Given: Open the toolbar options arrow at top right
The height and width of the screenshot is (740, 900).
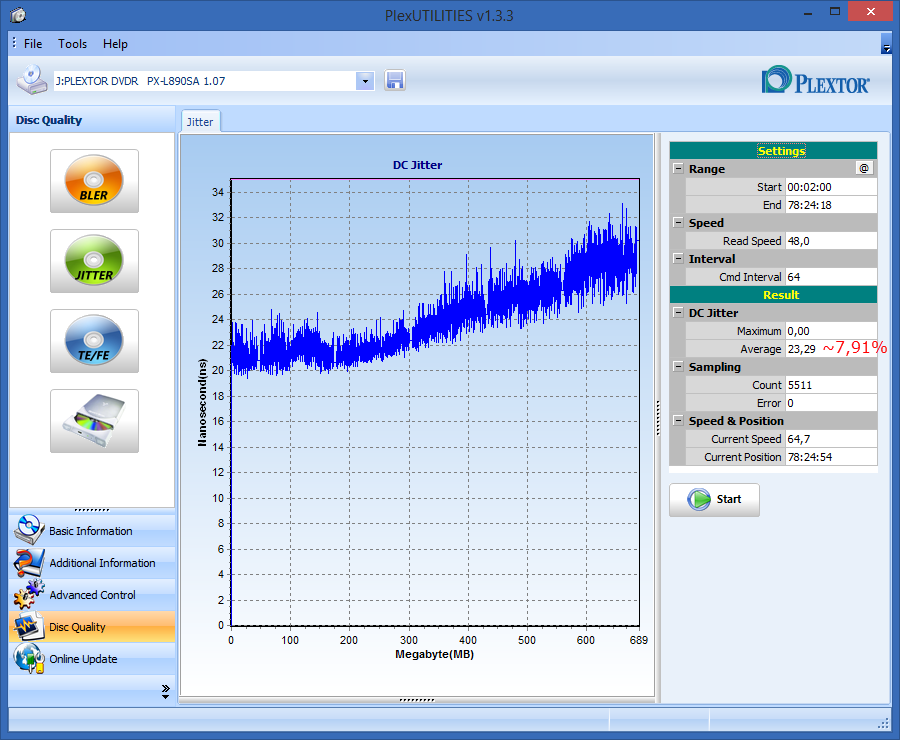Looking at the screenshot, I should tap(886, 44).
